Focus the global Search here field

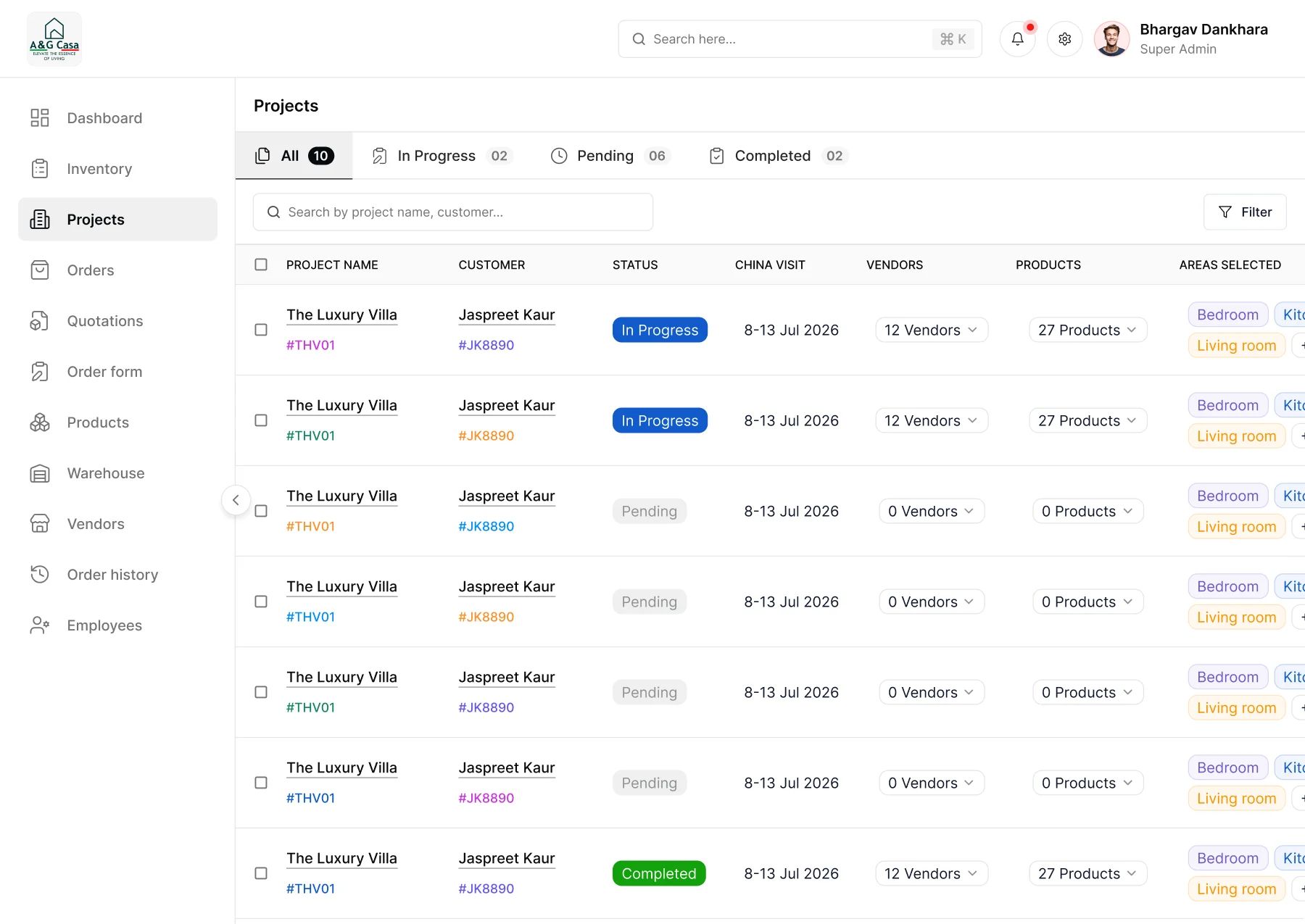coord(800,39)
